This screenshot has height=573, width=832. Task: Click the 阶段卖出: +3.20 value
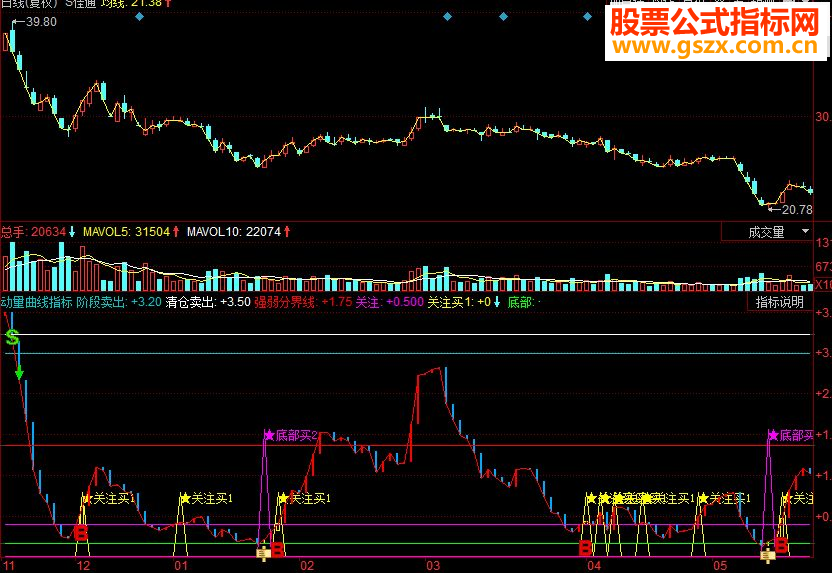tap(119, 302)
